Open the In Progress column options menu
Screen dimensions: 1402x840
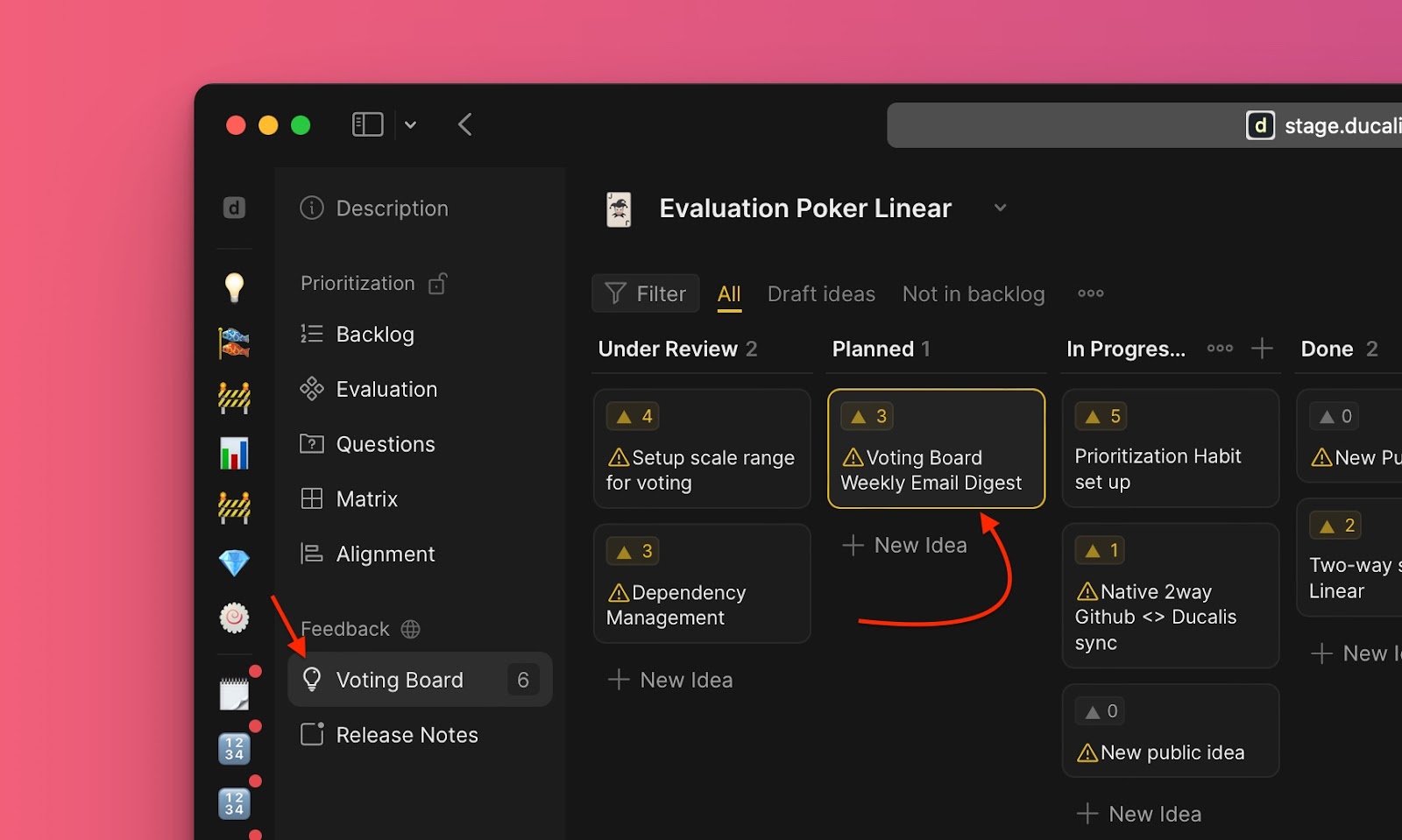click(1219, 349)
